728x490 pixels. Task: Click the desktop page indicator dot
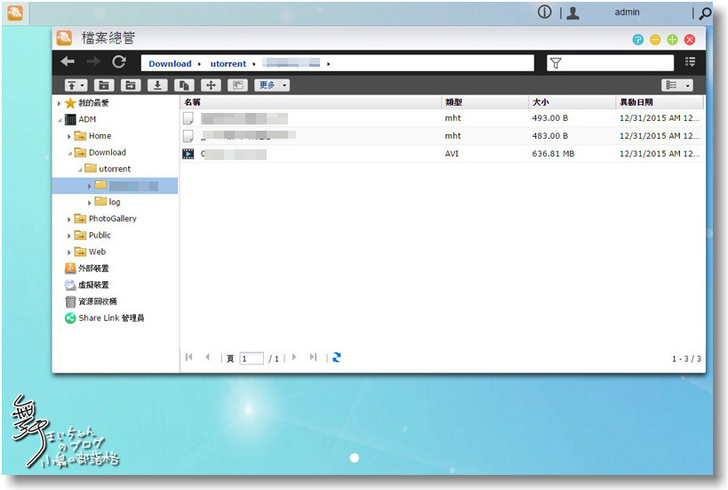coord(354,458)
